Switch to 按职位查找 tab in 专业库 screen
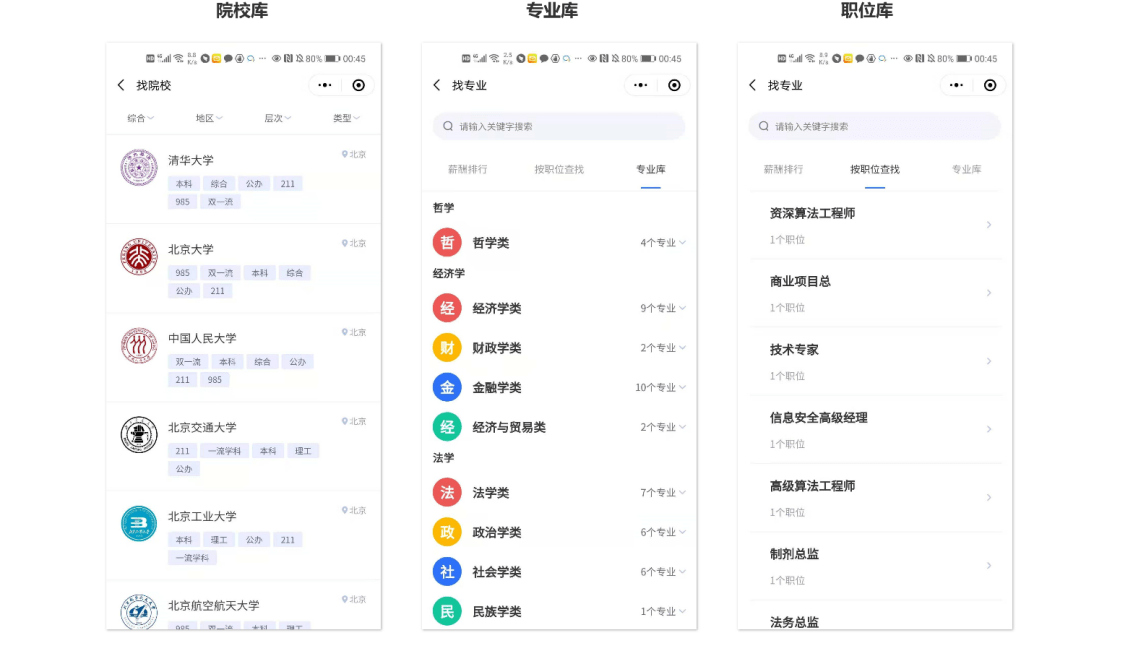Viewport: 1133px width, 664px height. (x=559, y=170)
